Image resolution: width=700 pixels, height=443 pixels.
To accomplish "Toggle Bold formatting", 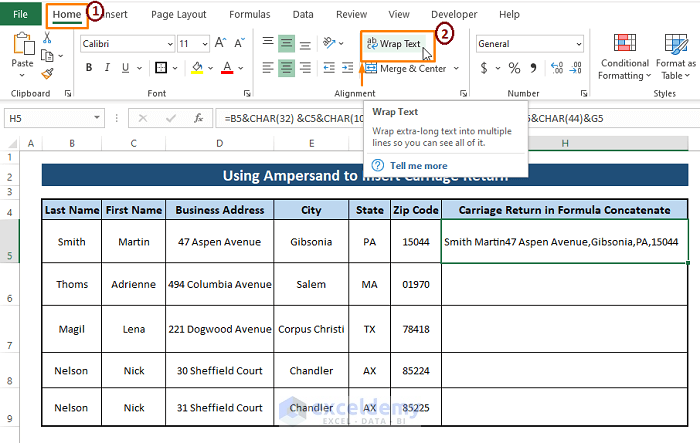I will pyautogui.click(x=89, y=68).
